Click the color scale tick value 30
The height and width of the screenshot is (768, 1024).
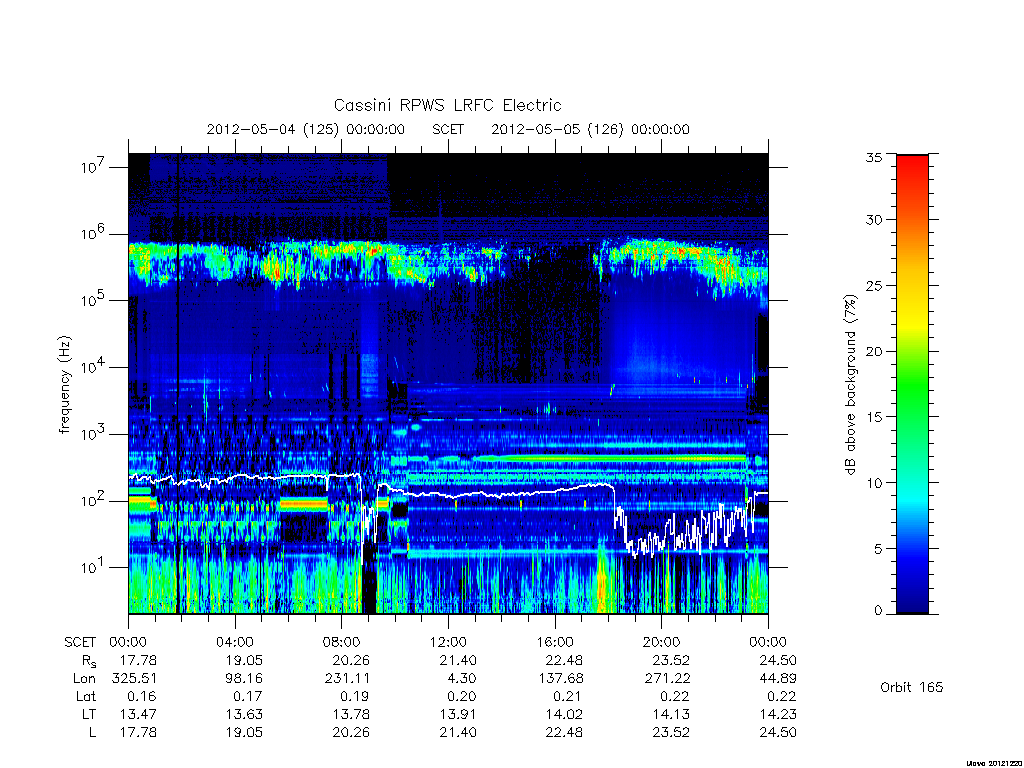tap(873, 219)
